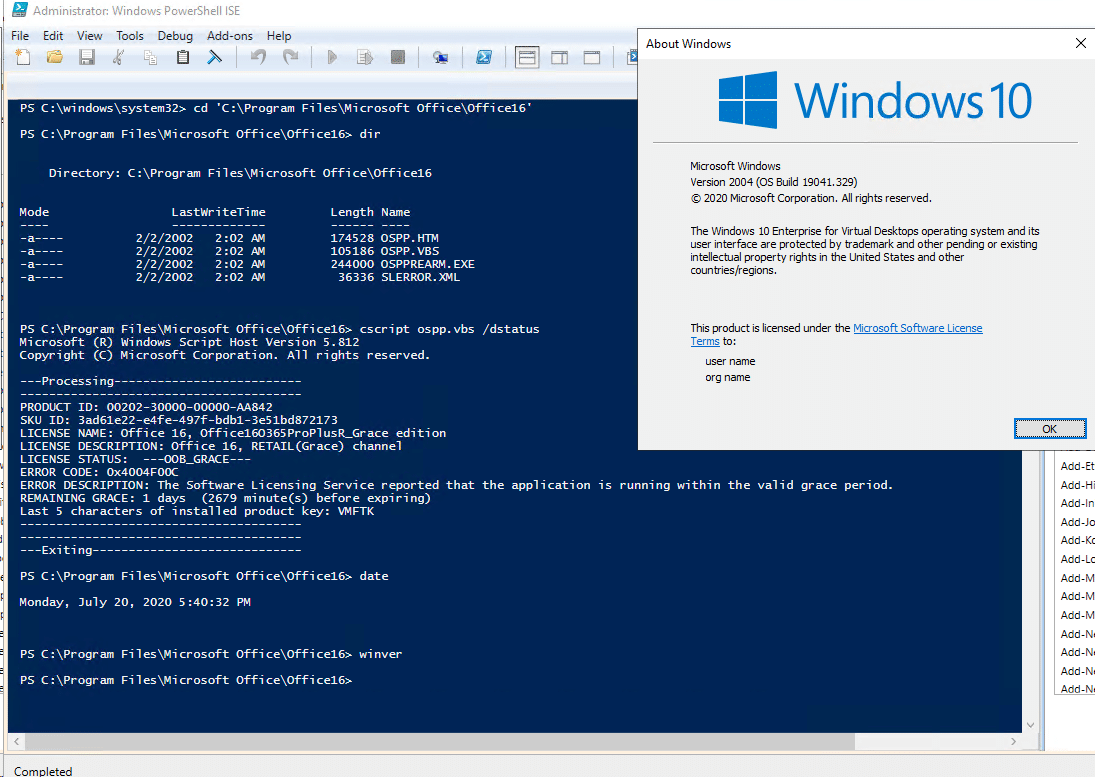Show script pane on top
The width and height of the screenshot is (1095, 777).
coord(527,57)
